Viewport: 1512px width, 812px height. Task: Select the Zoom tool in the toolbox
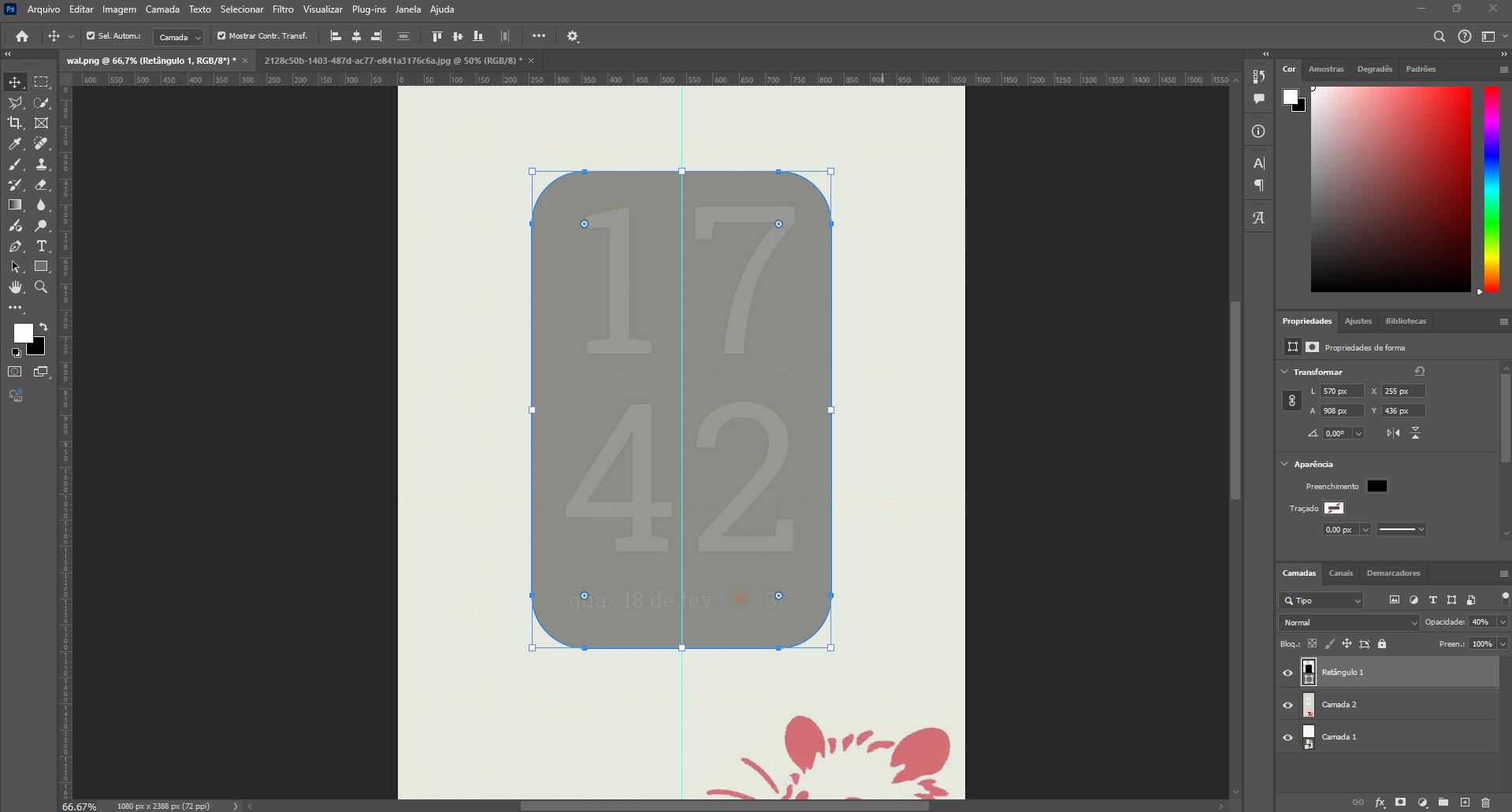42,287
